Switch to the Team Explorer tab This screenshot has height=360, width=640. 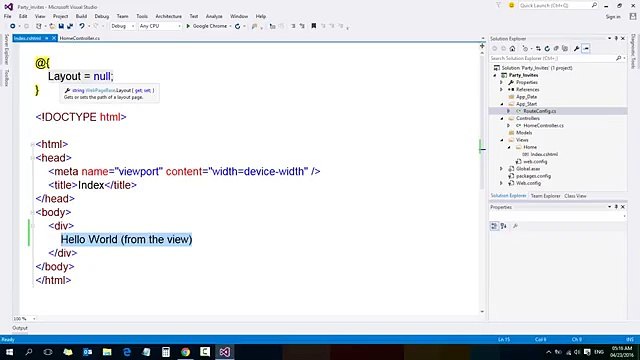[x=545, y=196]
